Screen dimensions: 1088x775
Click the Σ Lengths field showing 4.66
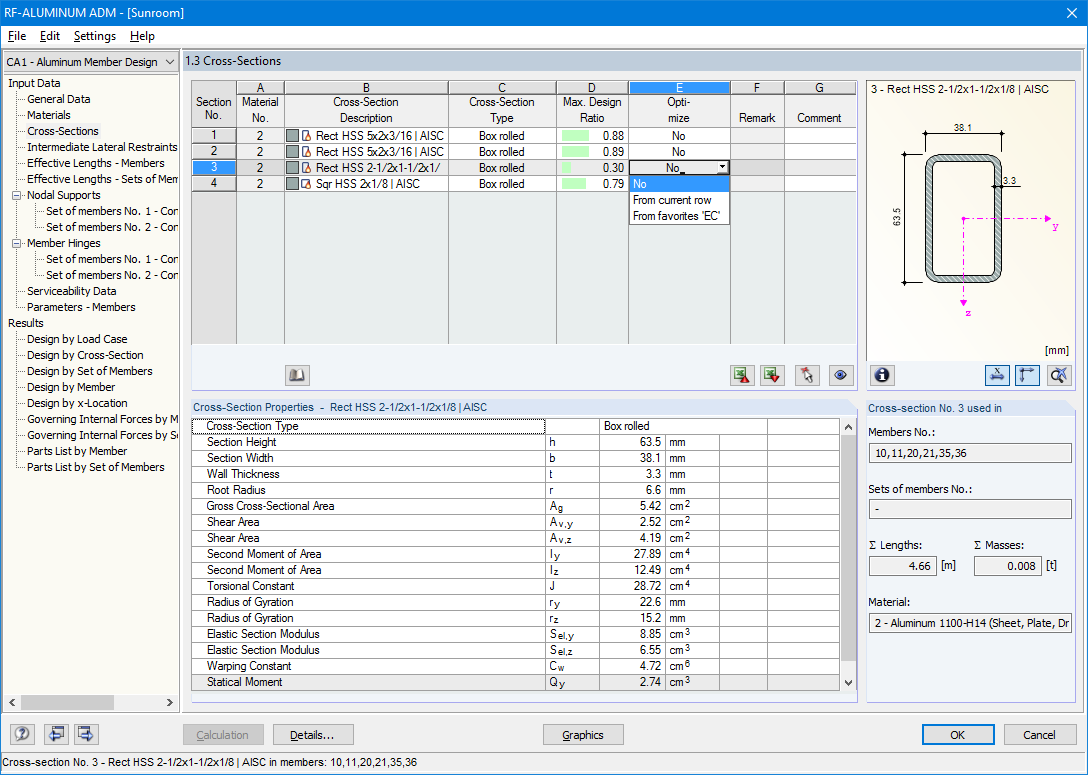[903, 566]
